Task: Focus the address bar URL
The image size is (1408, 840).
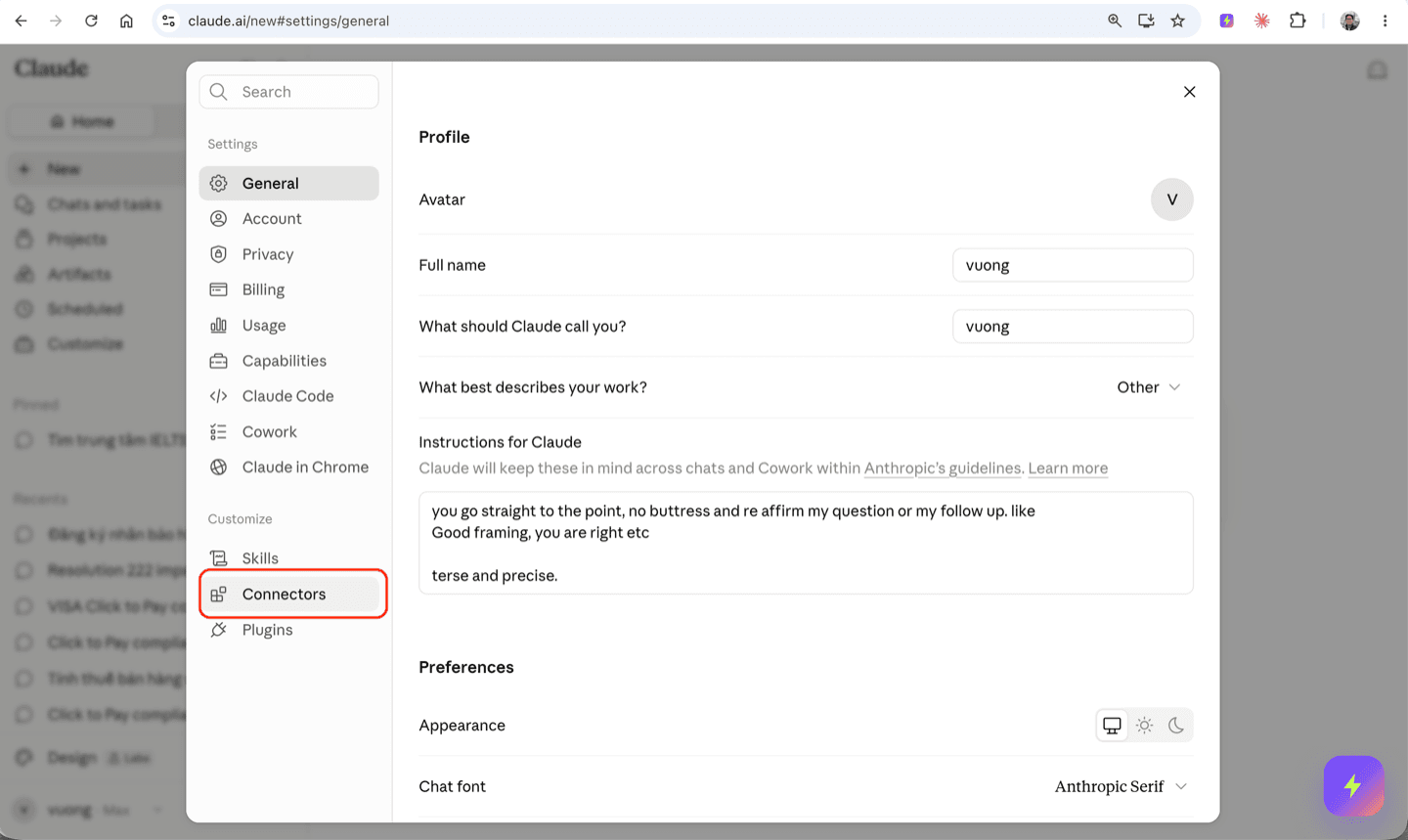Action: point(288,21)
